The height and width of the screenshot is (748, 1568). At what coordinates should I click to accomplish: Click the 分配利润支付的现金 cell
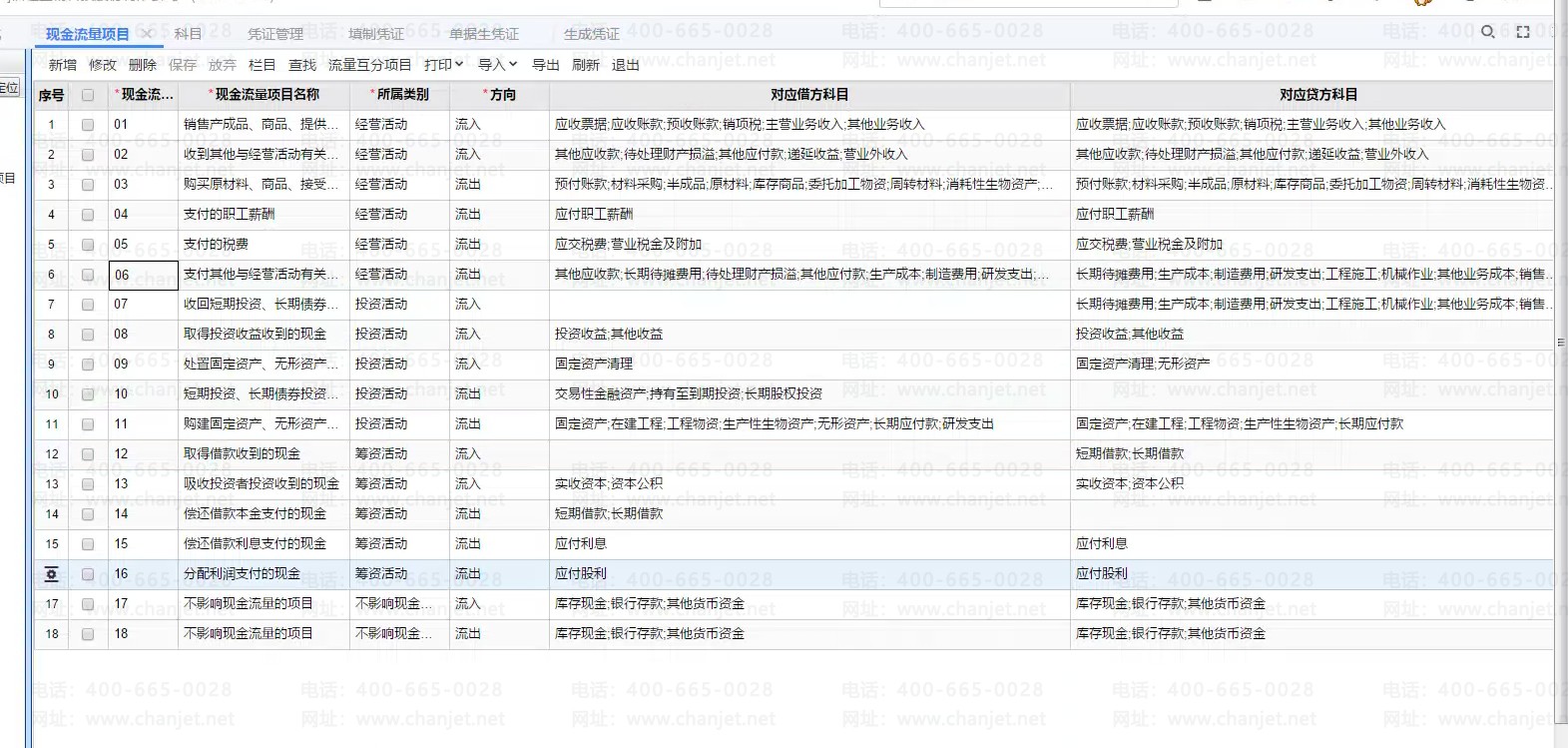[263, 574]
